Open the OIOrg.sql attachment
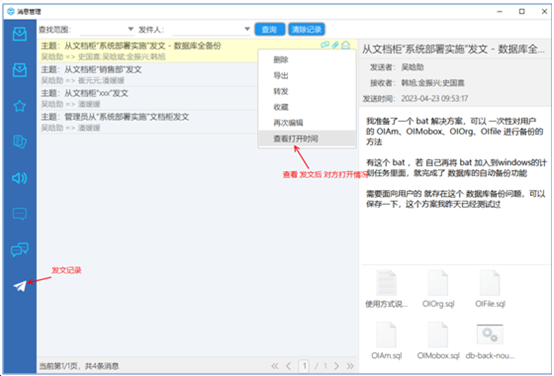The width and height of the screenshot is (554, 376). 438,289
